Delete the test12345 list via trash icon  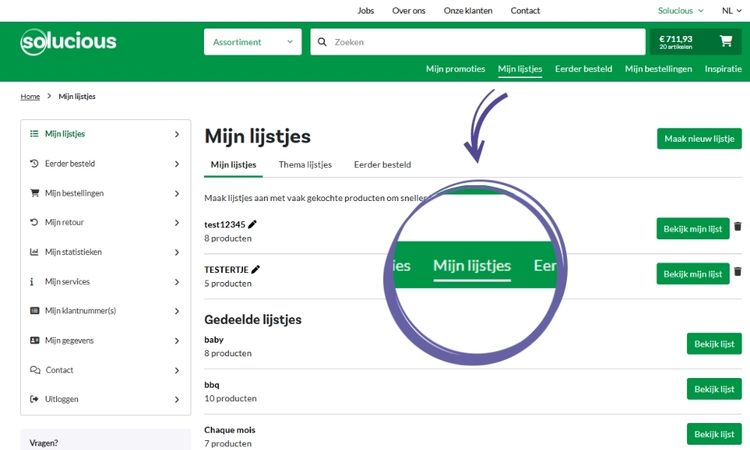(738, 227)
